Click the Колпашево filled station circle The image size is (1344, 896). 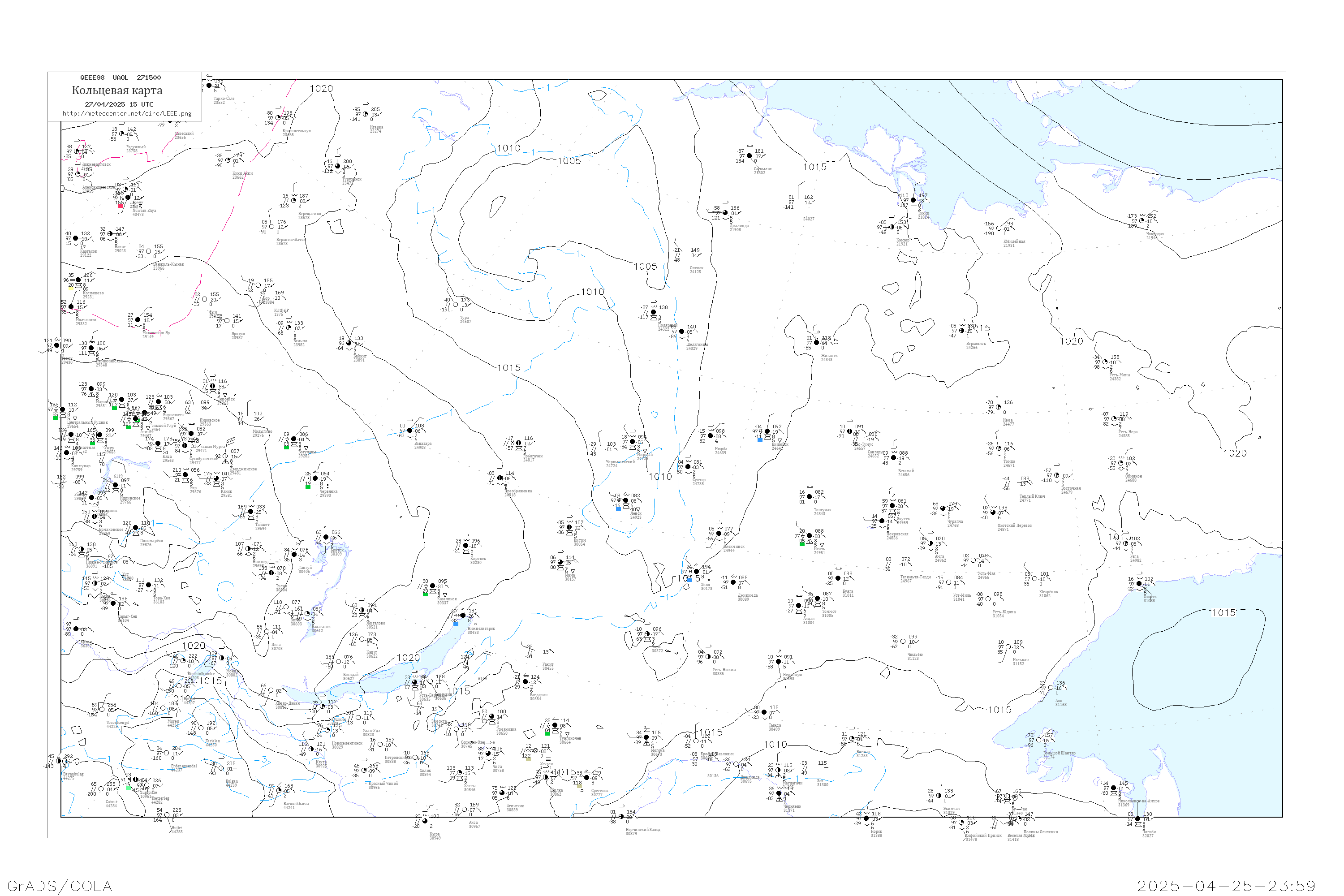78,280
